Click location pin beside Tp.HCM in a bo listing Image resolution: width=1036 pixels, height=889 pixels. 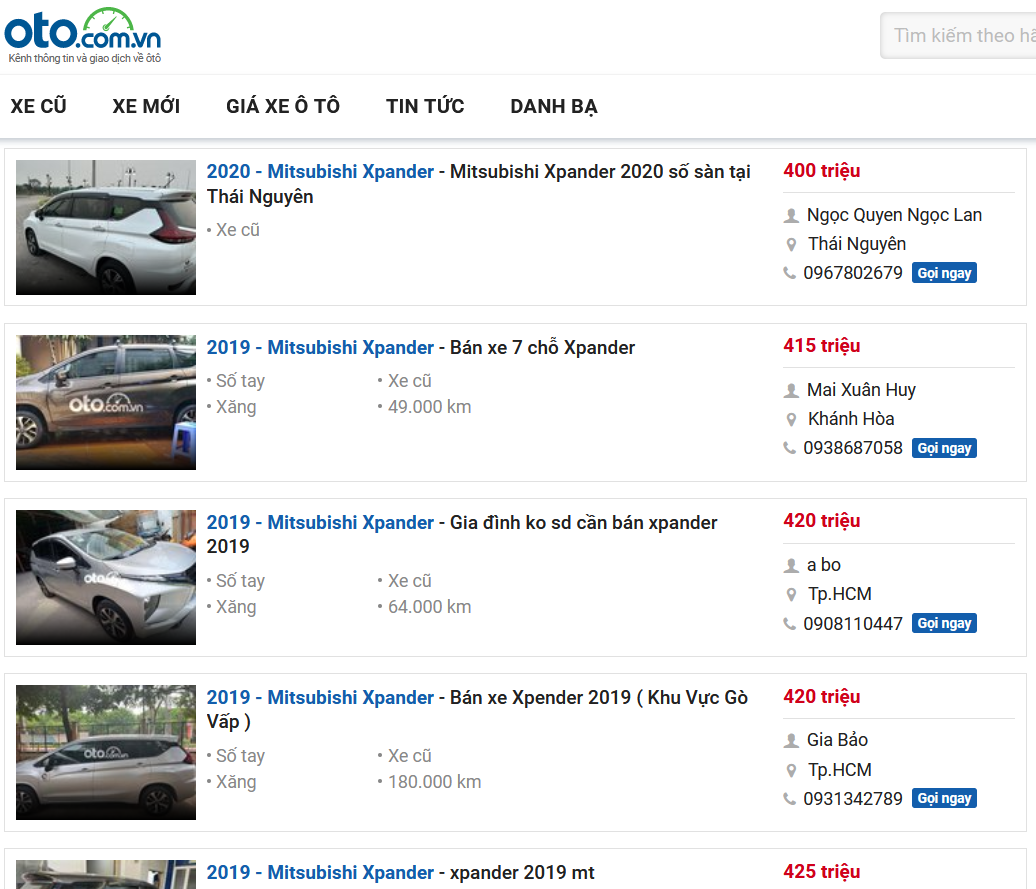pos(791,594)
